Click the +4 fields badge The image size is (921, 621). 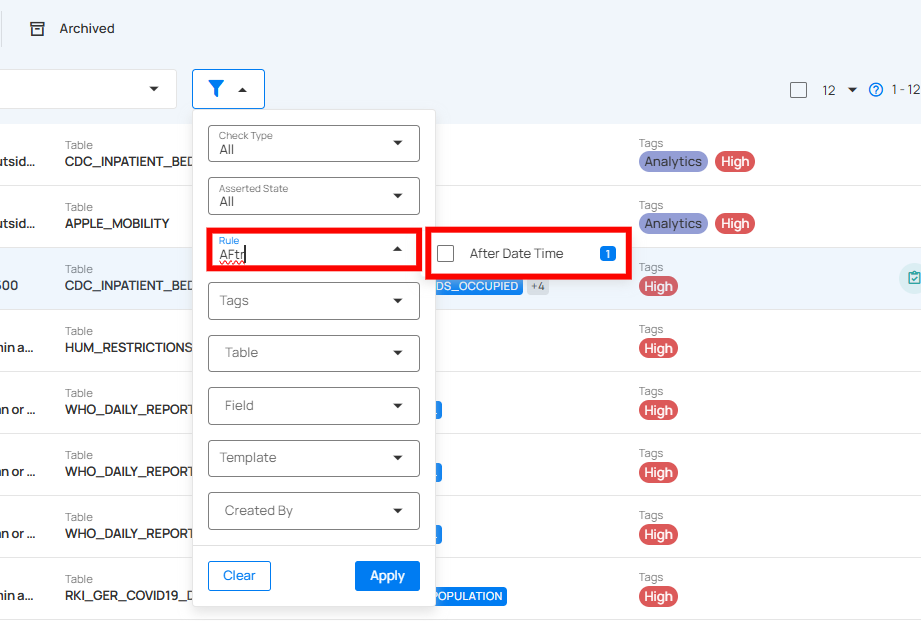coord(537,287)
